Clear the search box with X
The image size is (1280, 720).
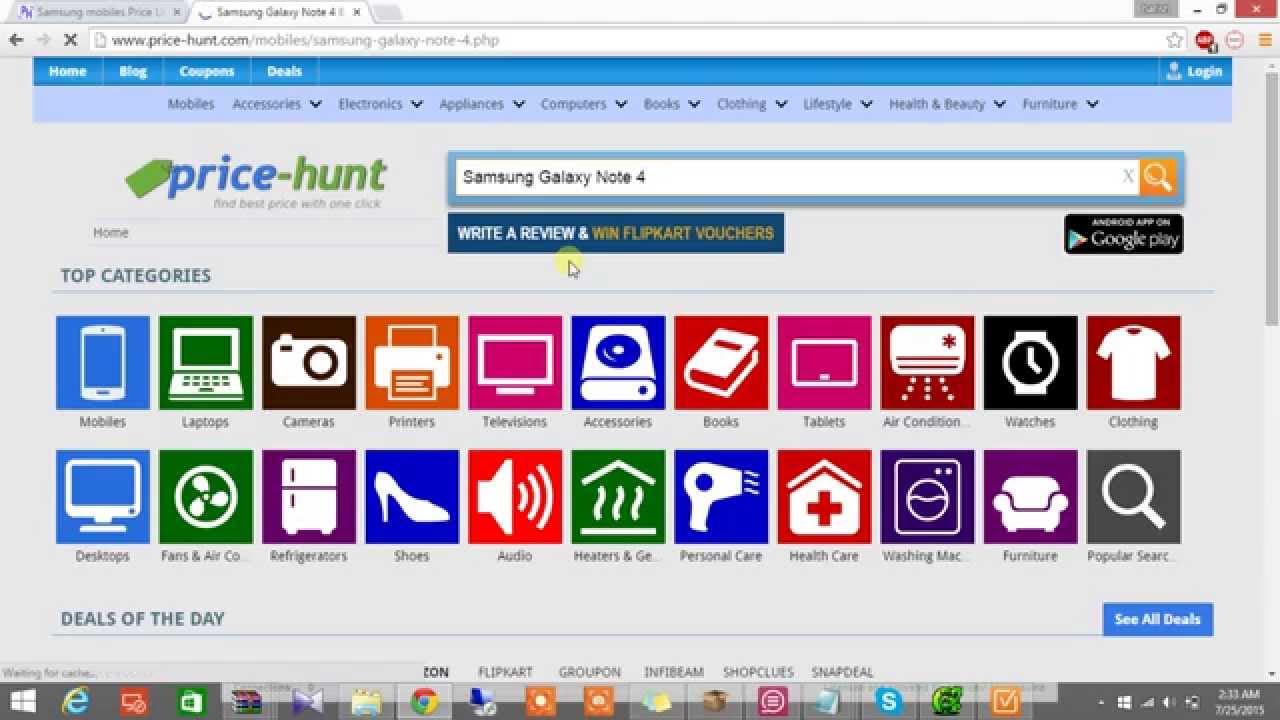[1128, 177]
